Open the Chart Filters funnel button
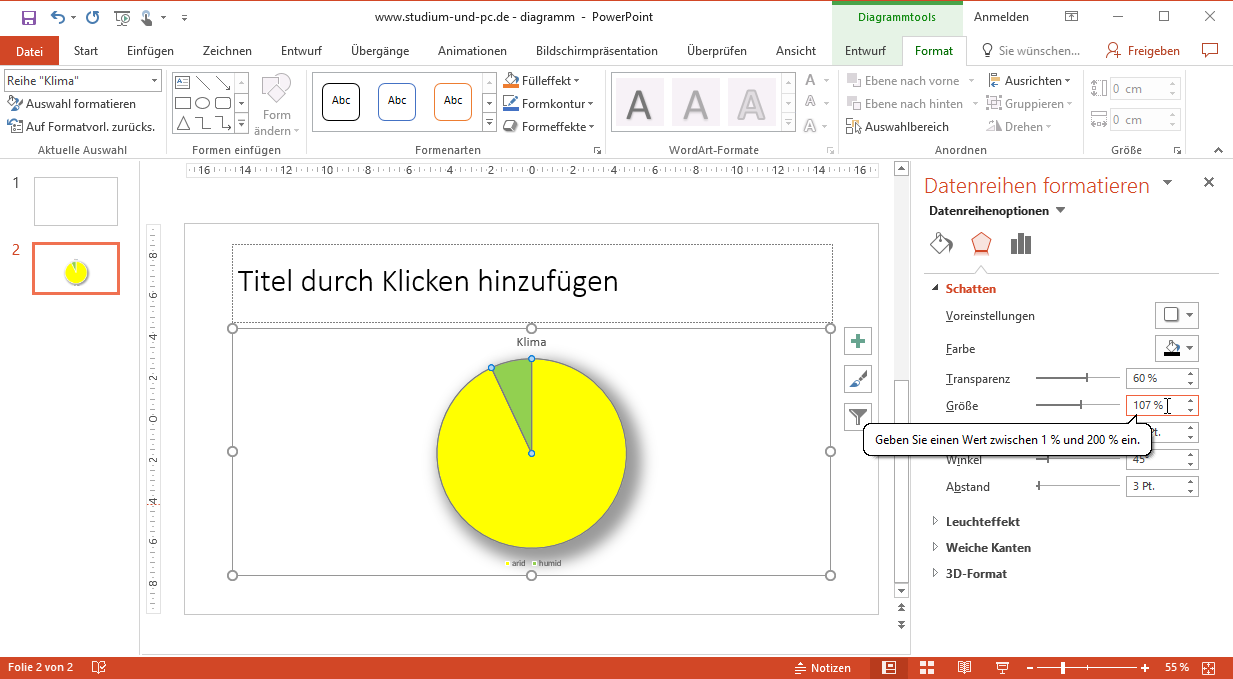The image size is (1233, 679). point(858,416)
